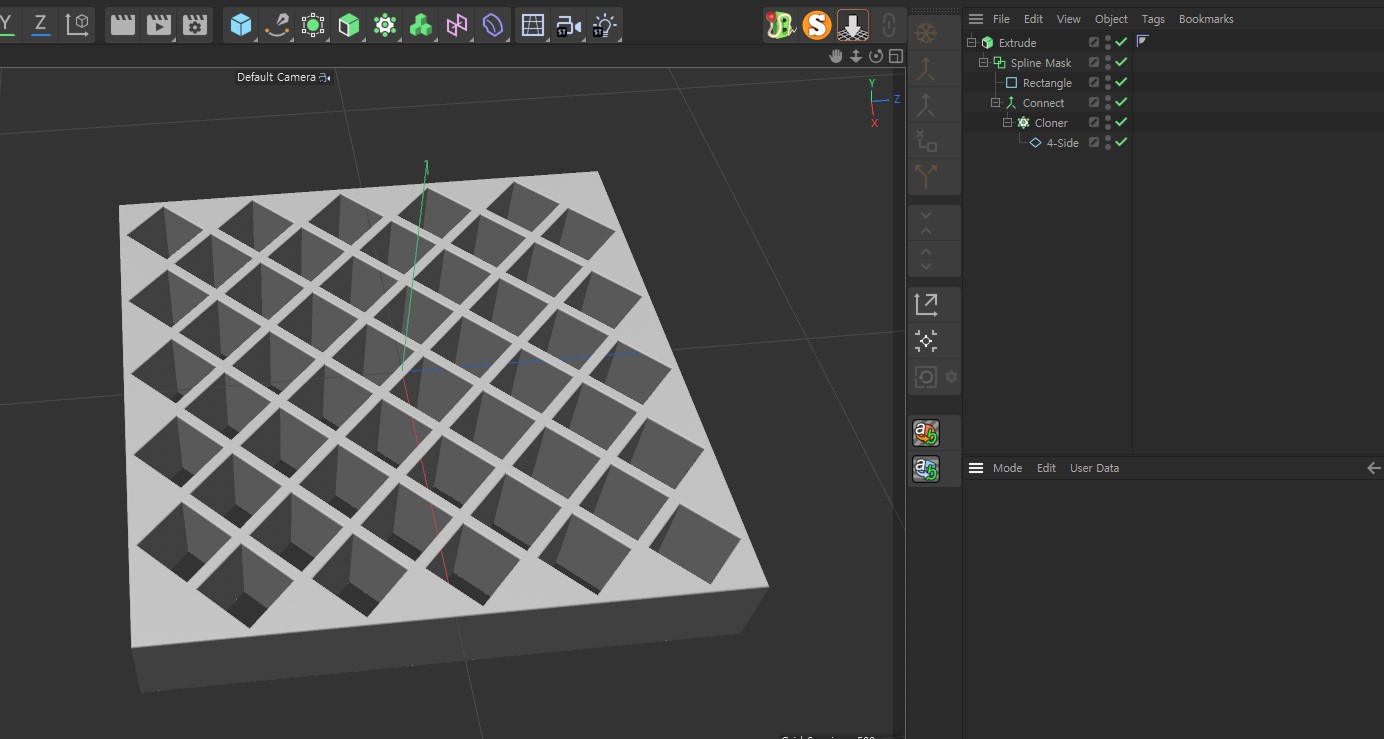This screenshot has height=739, width=1384.
Task: Select the Rectangle spline object
Action: pos(1047,83)
